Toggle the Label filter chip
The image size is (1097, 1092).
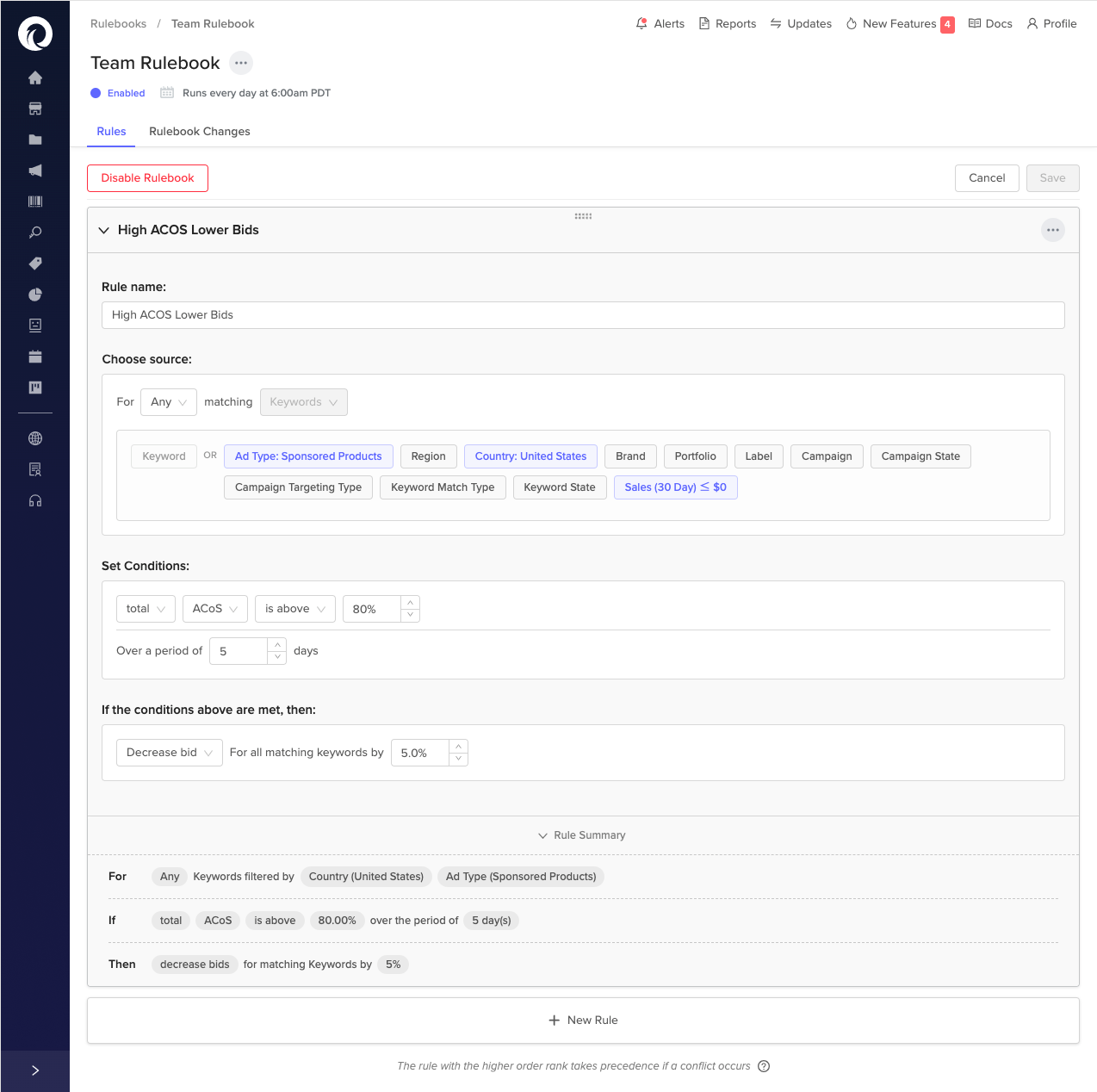coord(759,456)
